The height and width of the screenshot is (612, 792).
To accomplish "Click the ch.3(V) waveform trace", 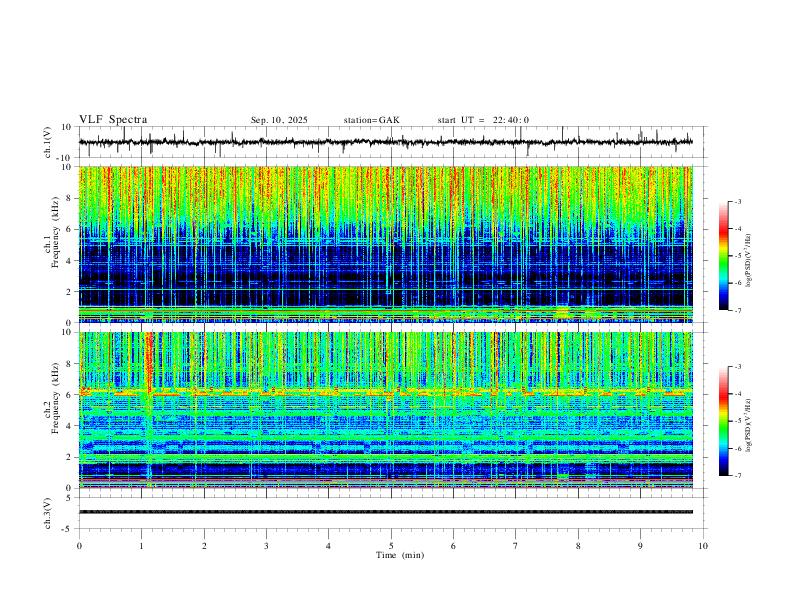I will tap(386, 512).
